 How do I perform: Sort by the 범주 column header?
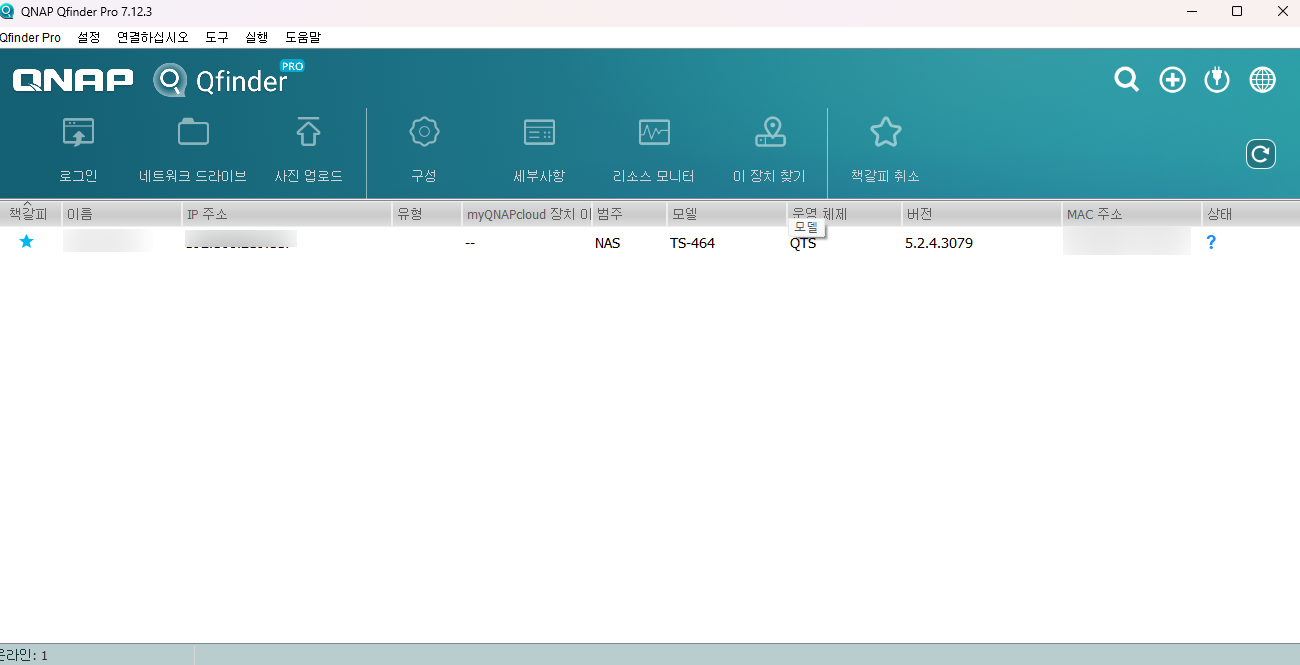click(630, 214)
